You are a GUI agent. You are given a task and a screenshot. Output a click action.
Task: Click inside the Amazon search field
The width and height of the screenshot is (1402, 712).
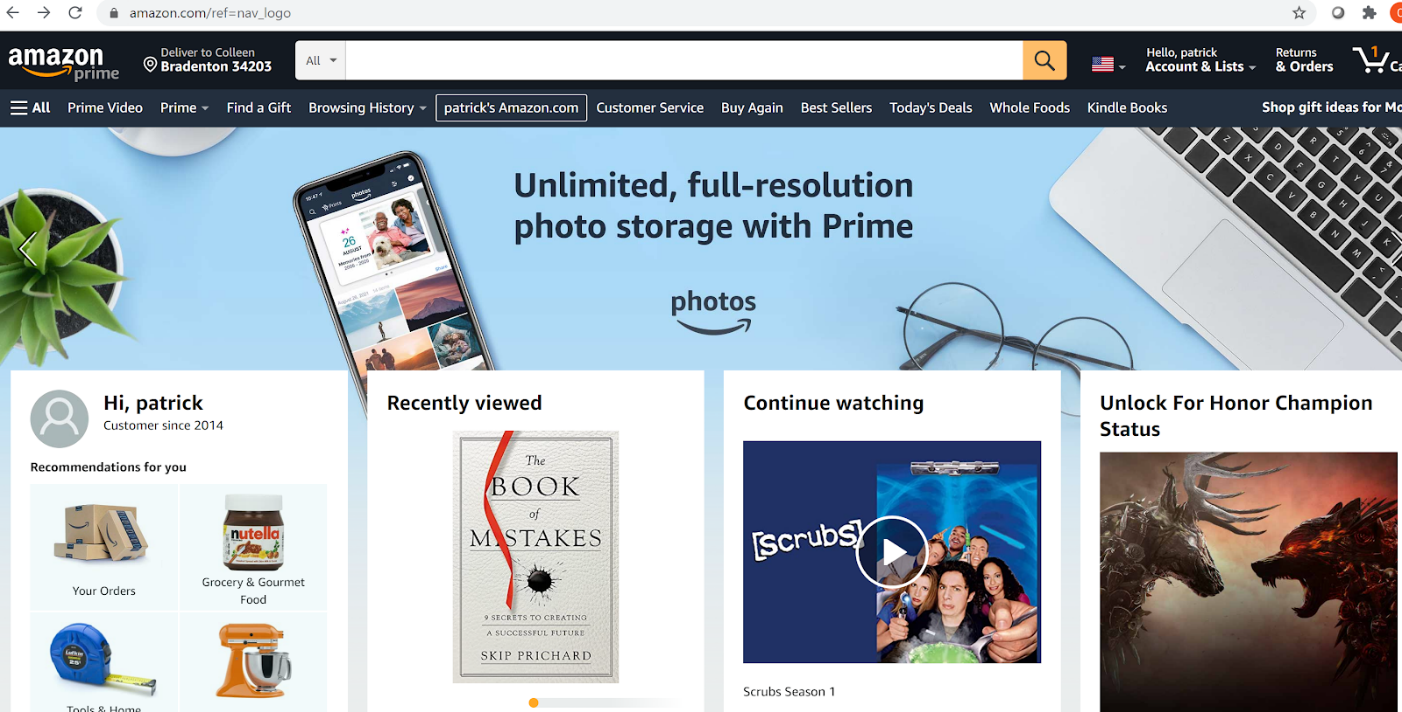tap(684, 61)
